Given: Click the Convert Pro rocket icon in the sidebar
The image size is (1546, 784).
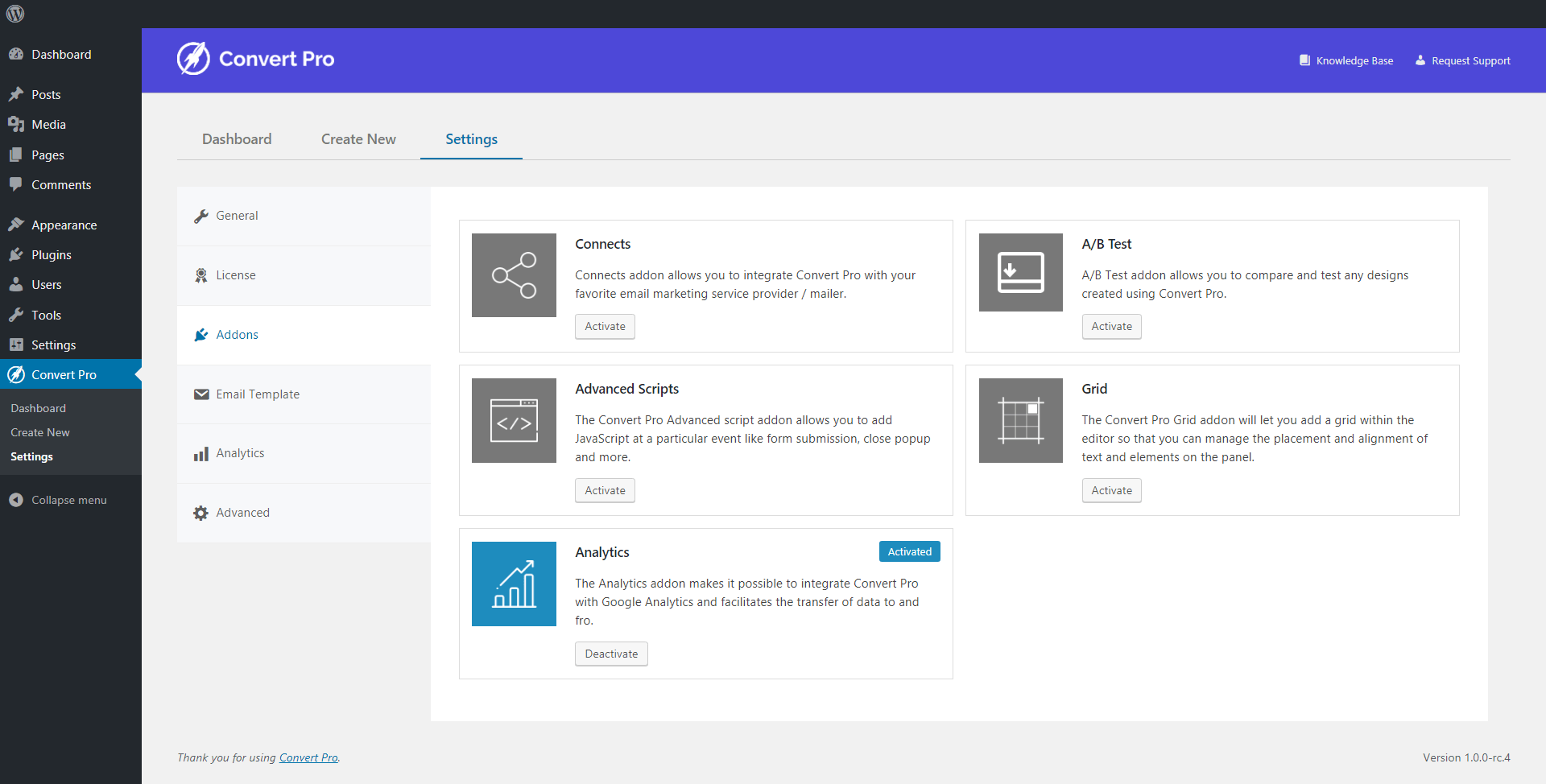Looking at the screenshot, I should [16, 374].
